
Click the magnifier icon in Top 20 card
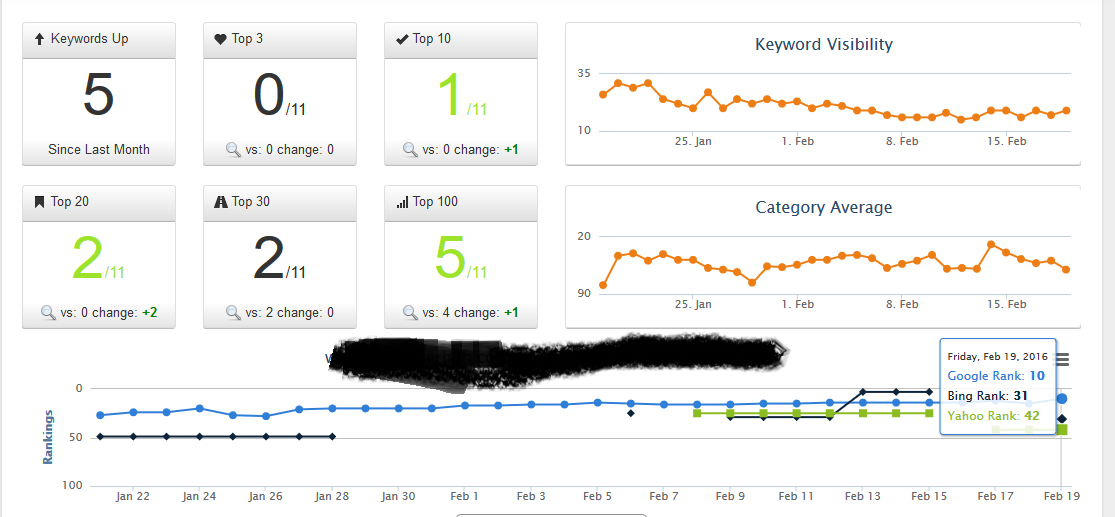coord(48,312)
